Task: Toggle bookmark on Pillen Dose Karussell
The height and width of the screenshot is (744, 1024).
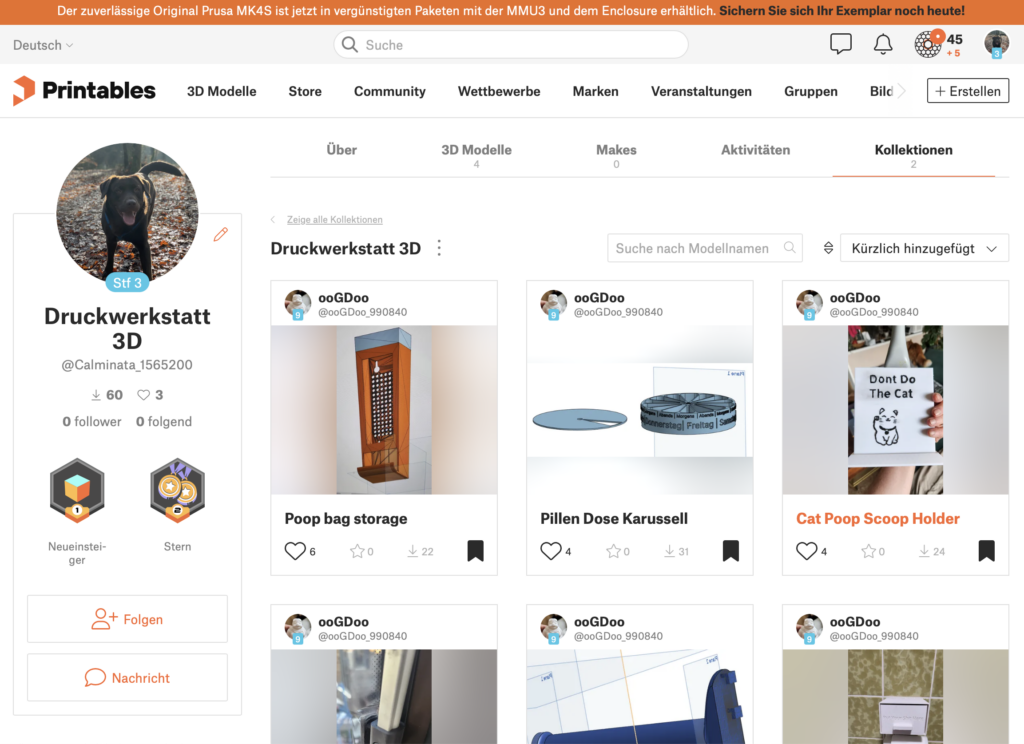Action: tap(731, 551)
